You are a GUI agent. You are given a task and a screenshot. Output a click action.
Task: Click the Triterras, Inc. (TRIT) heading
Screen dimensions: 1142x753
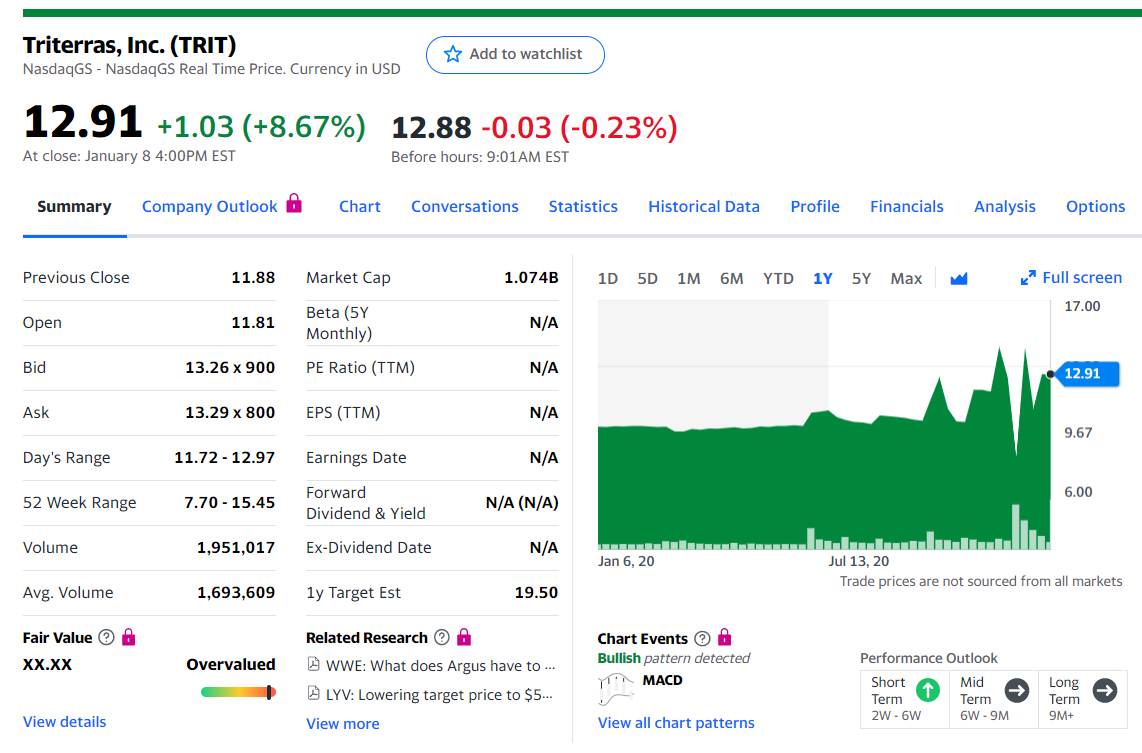[130, 45]
